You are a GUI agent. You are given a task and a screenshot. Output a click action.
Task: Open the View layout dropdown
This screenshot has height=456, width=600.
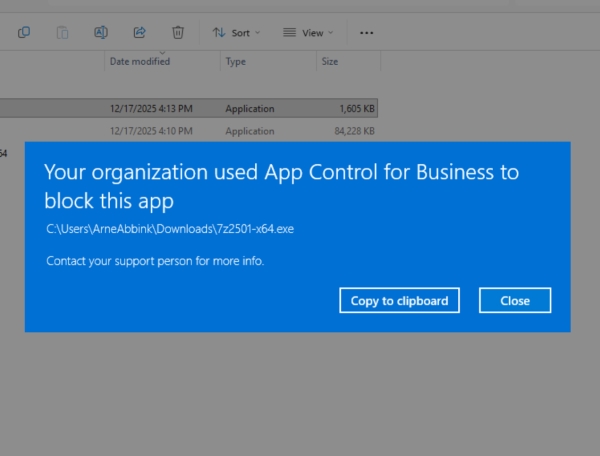pyautogui.click(x=307, y=32)
